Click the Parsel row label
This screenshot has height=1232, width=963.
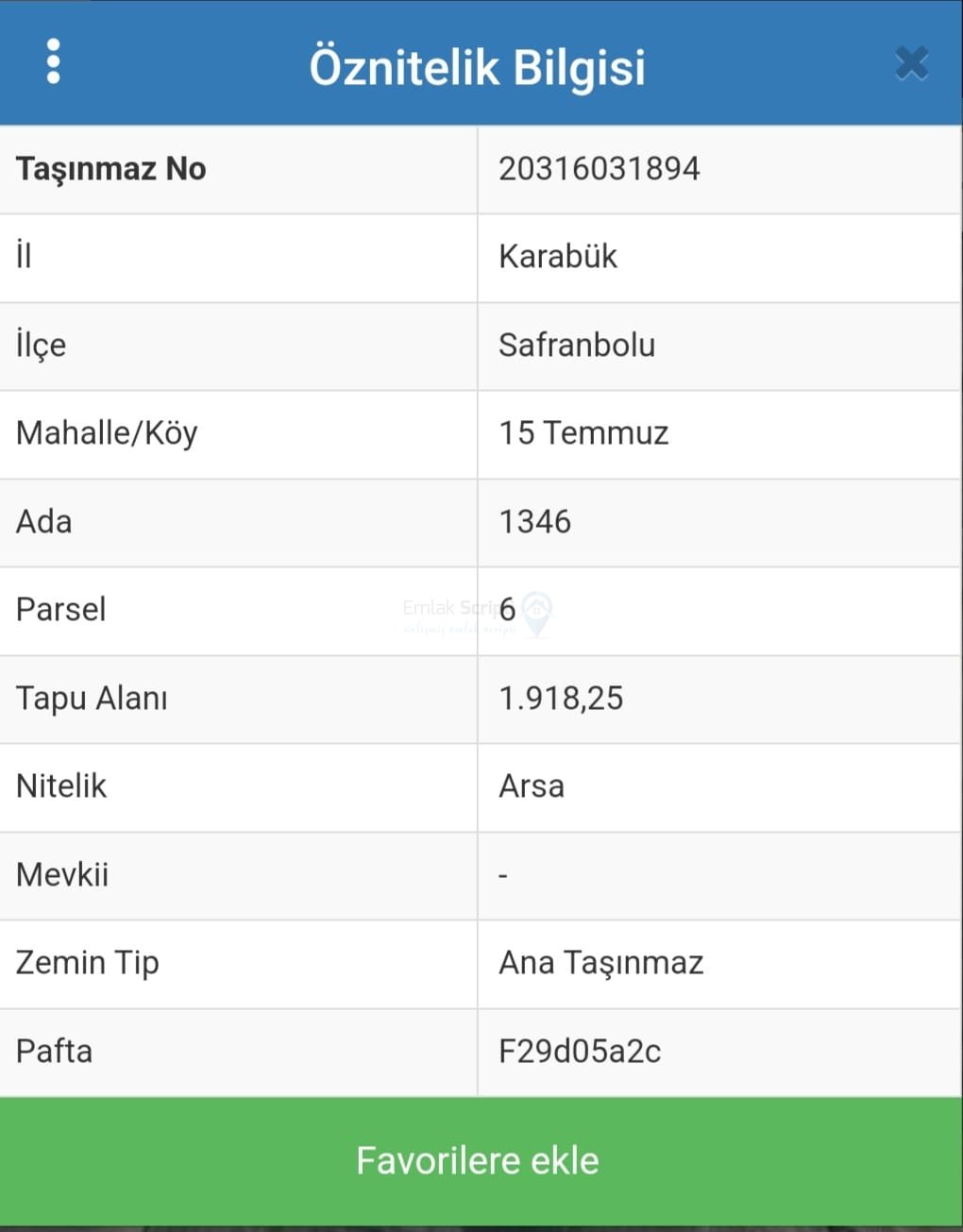click(x=60, y=610)
